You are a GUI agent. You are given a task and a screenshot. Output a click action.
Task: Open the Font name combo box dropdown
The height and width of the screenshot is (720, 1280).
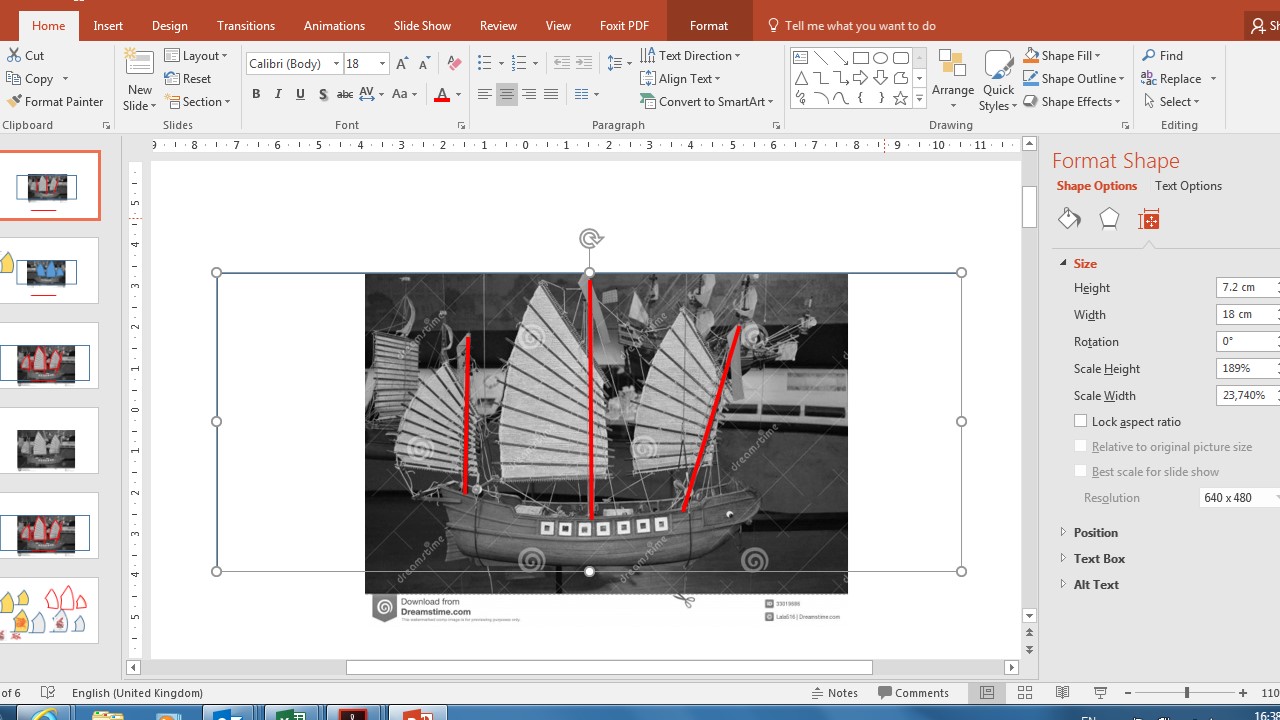[336, 63]
